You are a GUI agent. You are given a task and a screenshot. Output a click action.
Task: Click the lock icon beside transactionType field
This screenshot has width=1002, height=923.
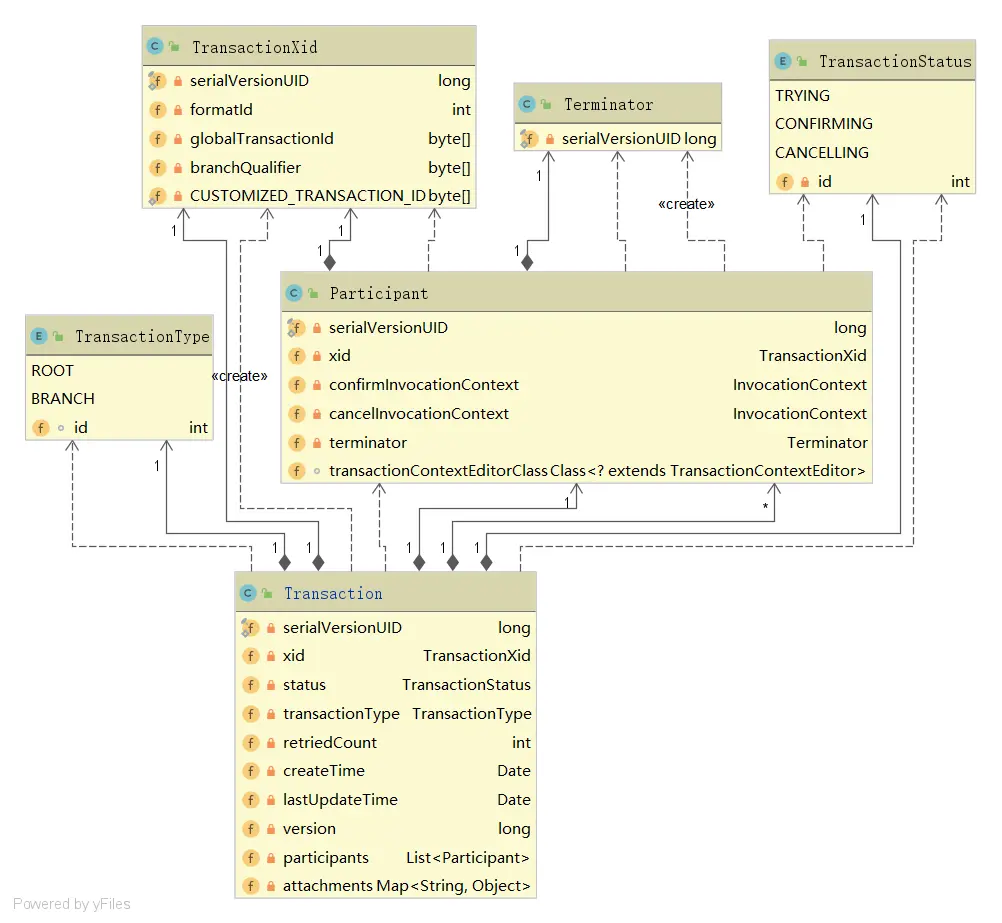click(270, 714)
